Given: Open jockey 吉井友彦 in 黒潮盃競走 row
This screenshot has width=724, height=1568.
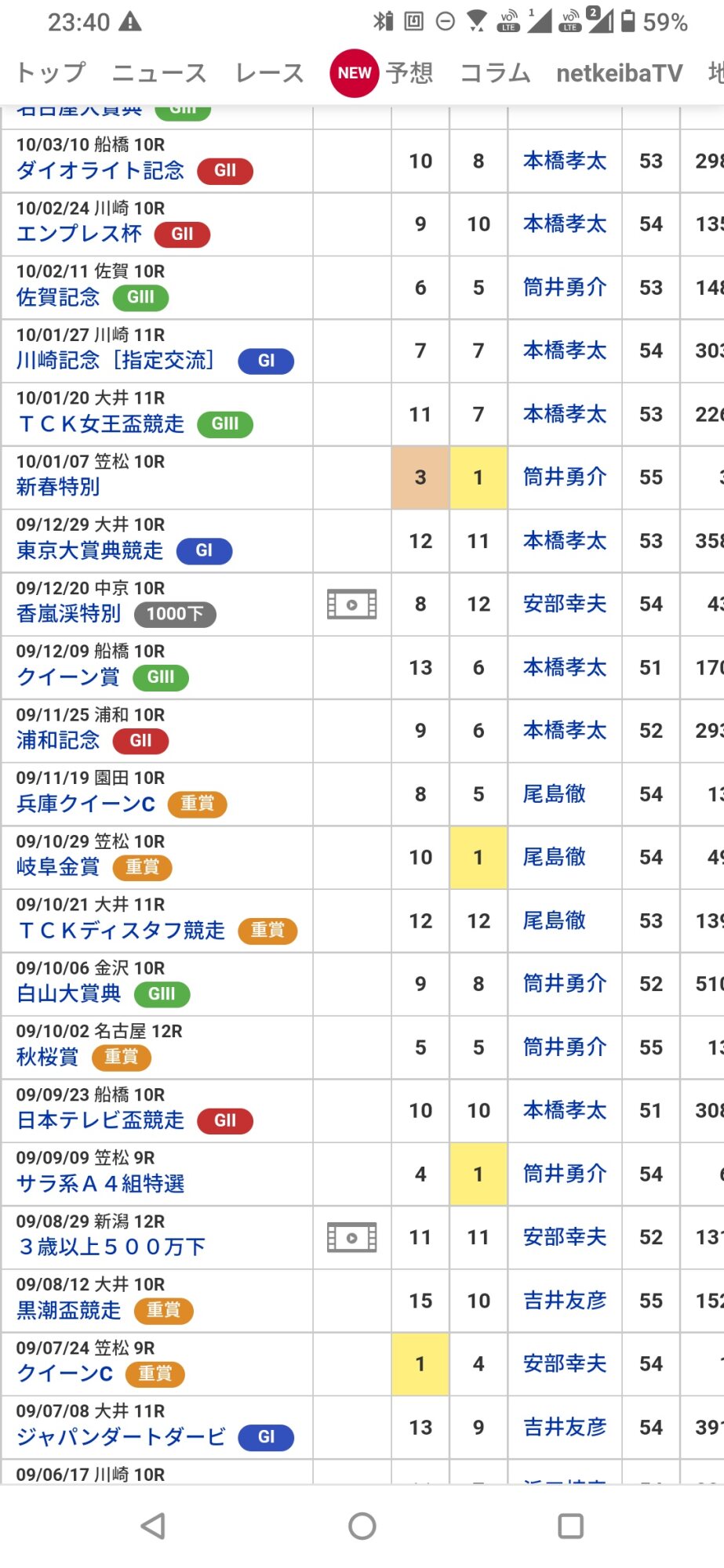Looking at the screenshot, I should pos(565,1301).
